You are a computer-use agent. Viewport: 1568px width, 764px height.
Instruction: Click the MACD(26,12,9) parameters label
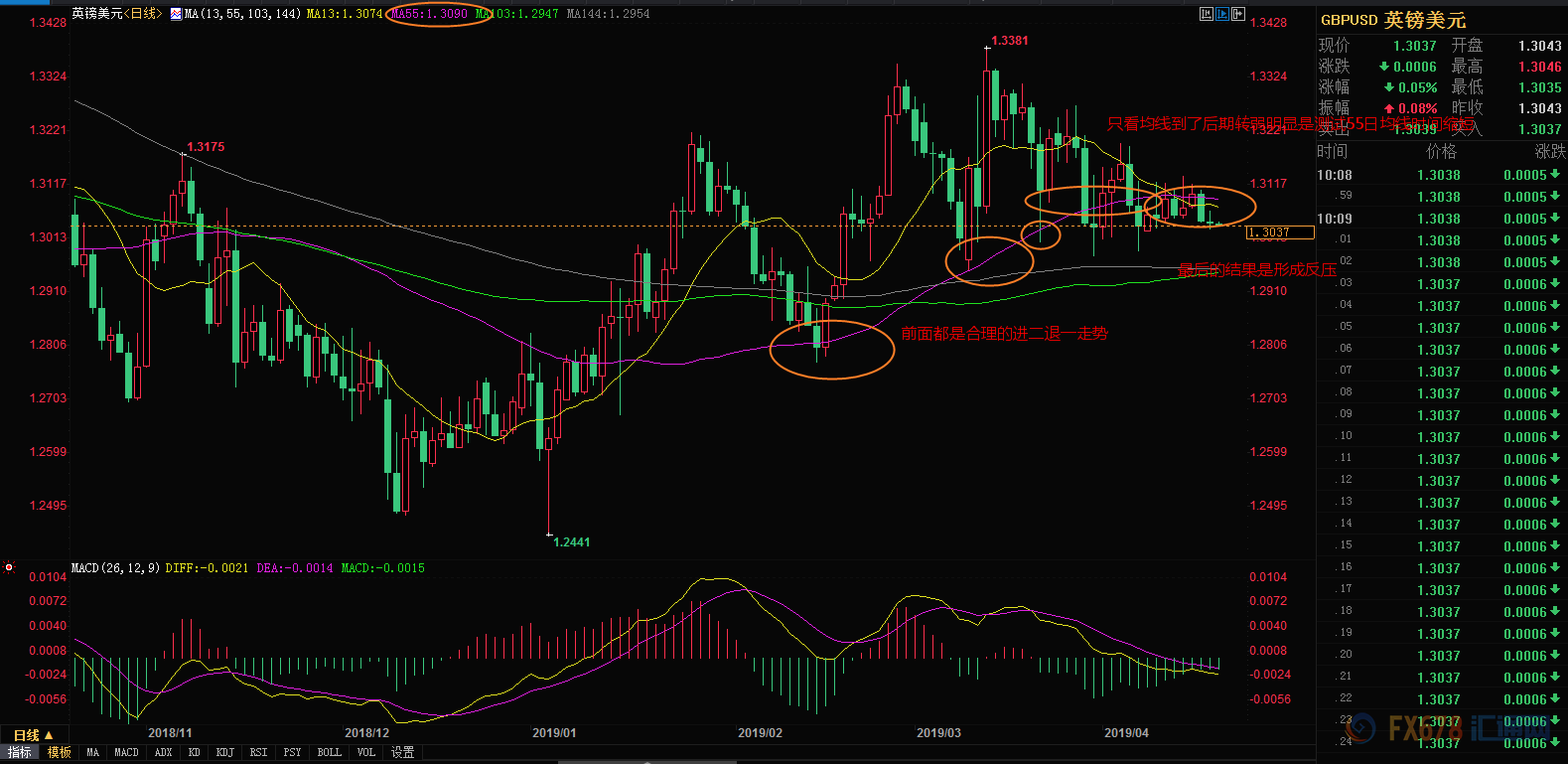[115, 568]
